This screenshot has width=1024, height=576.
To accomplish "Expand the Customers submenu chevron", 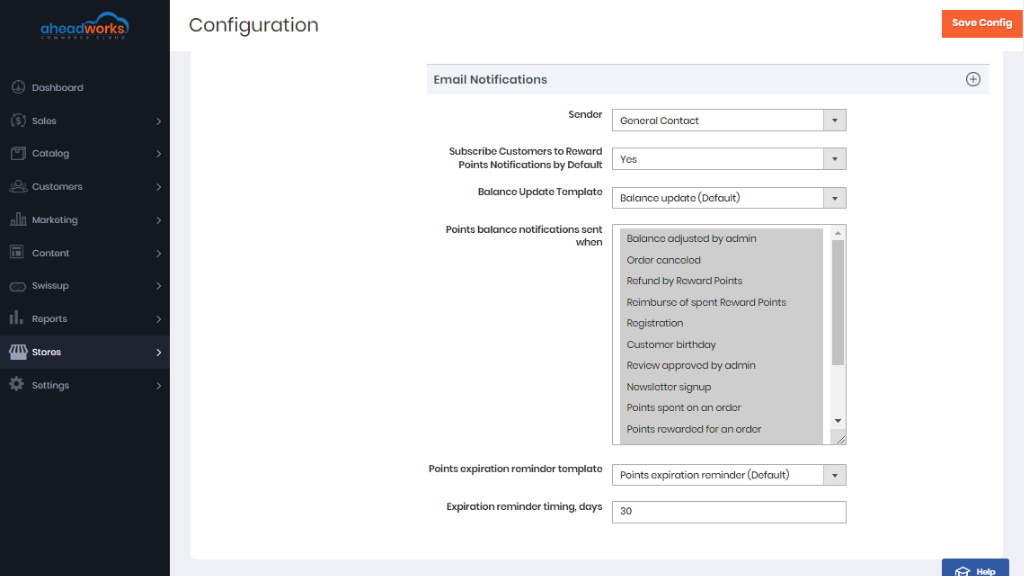I will [x=159, y=187].
